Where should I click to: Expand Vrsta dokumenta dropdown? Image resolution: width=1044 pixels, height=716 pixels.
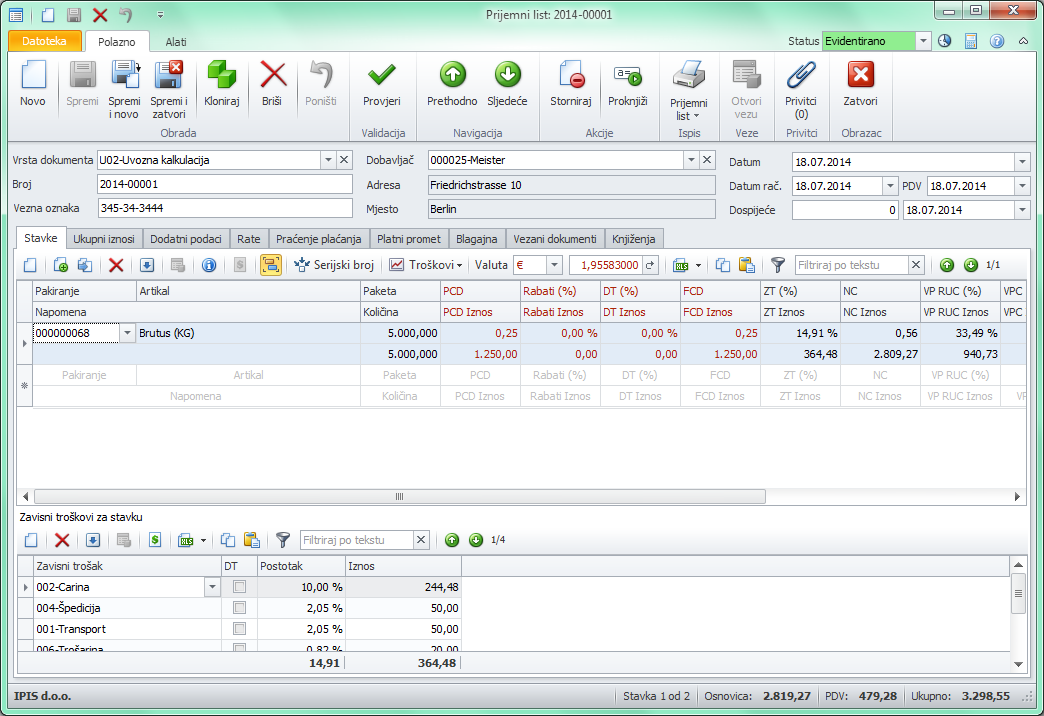pyautogui.click(x=328, y=160)
